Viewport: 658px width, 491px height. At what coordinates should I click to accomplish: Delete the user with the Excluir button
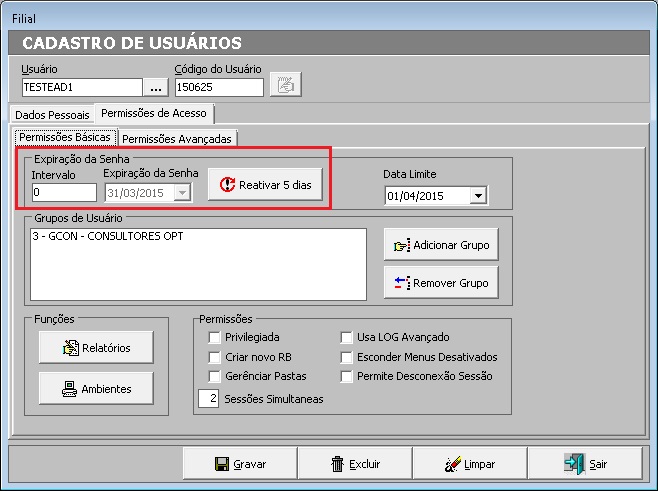coord(355,464)
